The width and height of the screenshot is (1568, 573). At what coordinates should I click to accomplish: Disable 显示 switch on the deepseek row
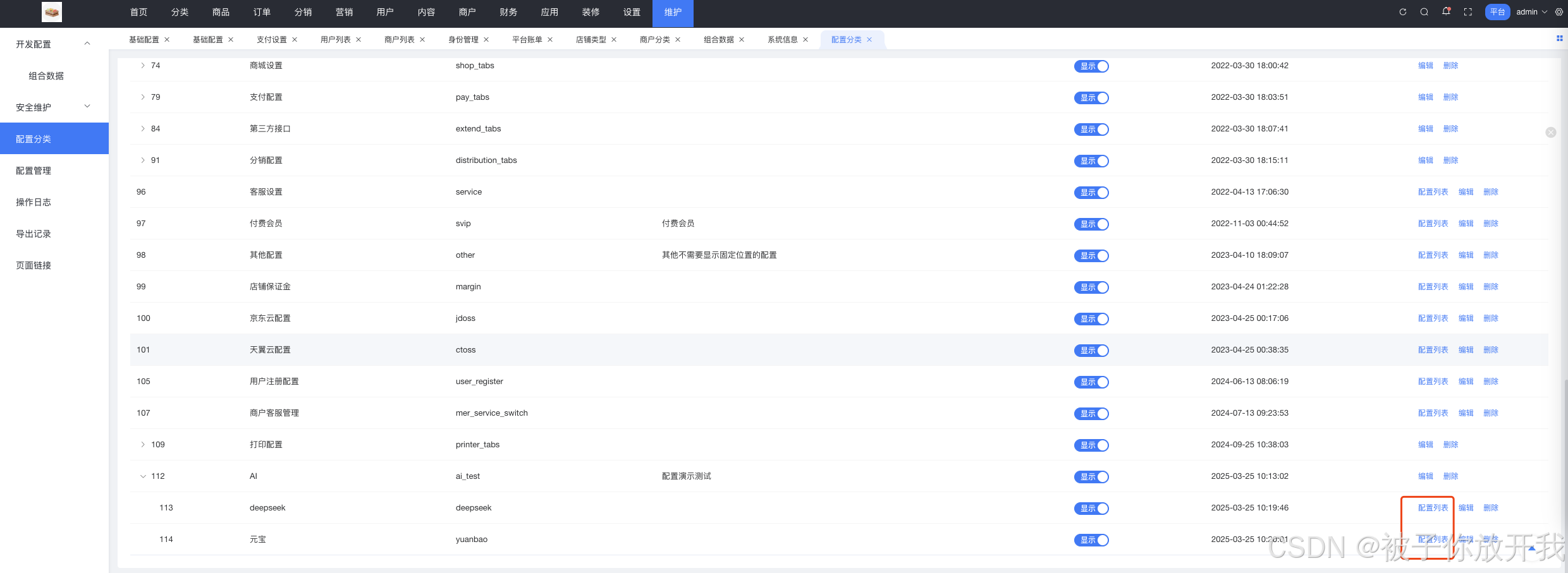[1091, 508]
